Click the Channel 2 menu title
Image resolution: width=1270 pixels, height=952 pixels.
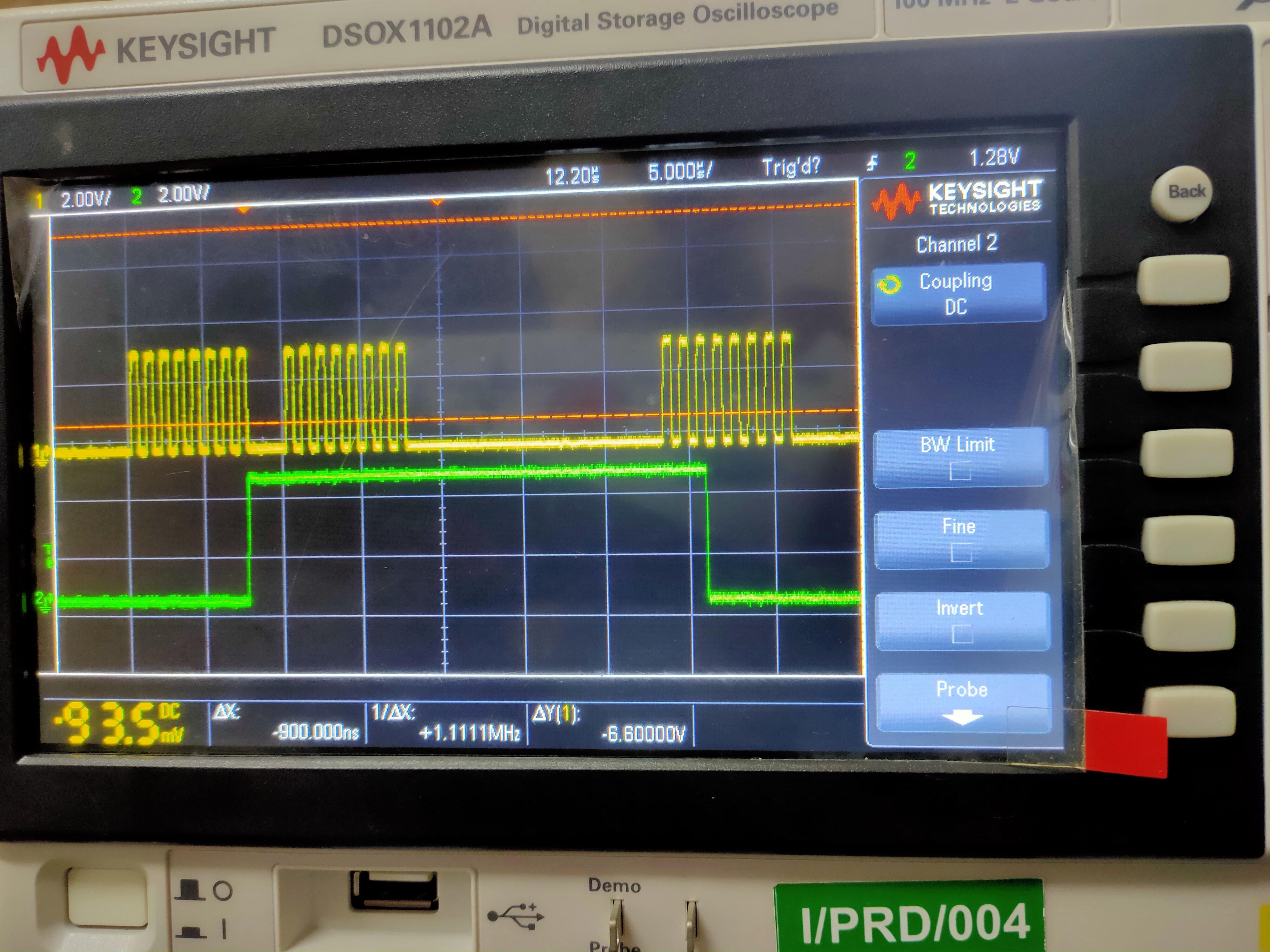957,244
